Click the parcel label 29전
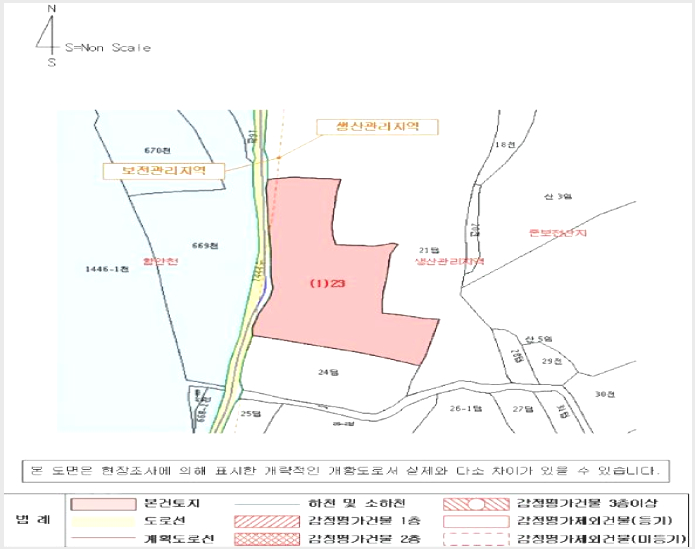 [551, 361]
